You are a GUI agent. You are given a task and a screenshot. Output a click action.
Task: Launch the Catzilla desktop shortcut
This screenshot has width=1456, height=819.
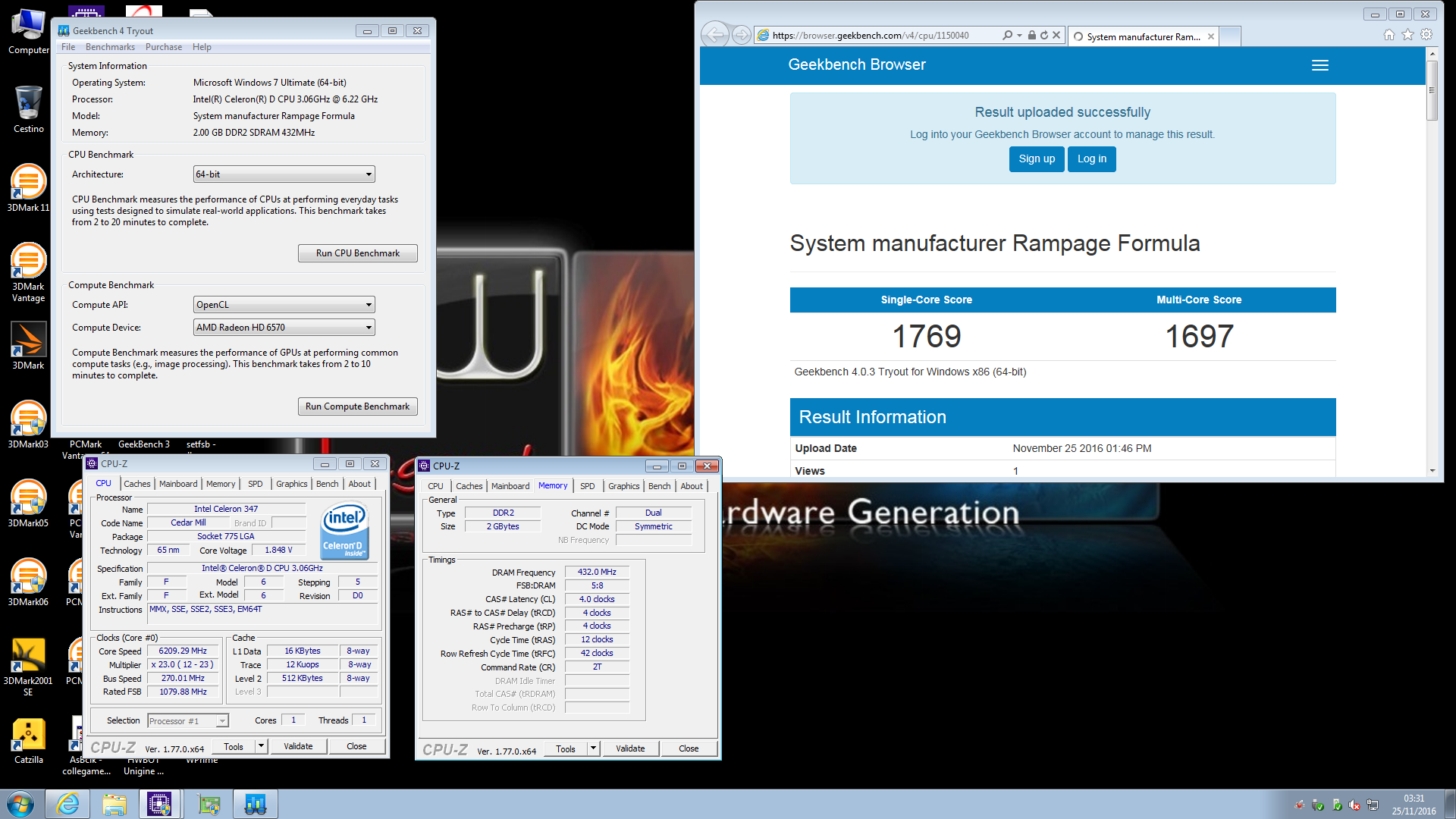tap(28, 740)
